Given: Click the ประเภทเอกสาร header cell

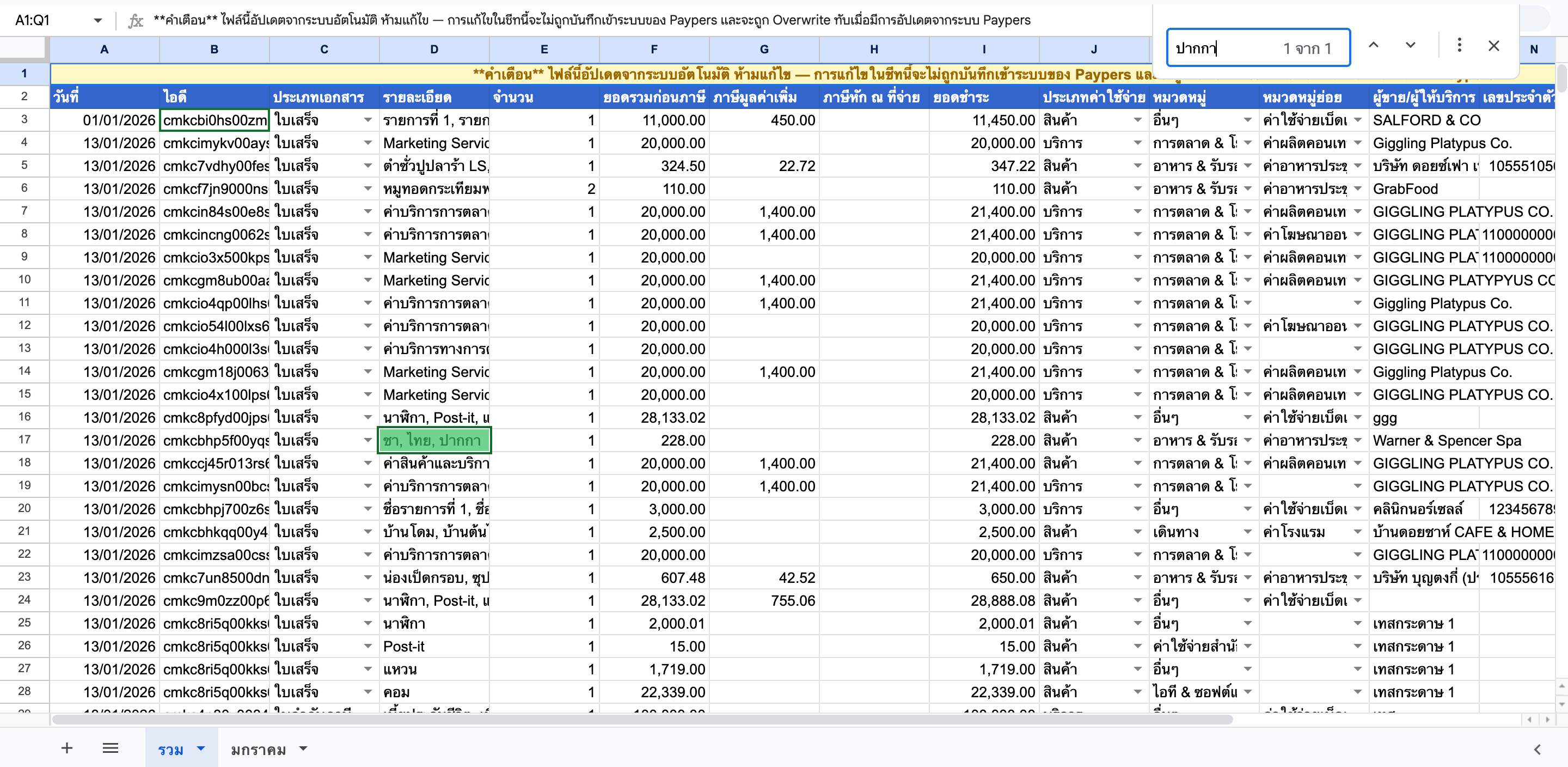Looking at the screenshot, I should click(x=324, y=97).
